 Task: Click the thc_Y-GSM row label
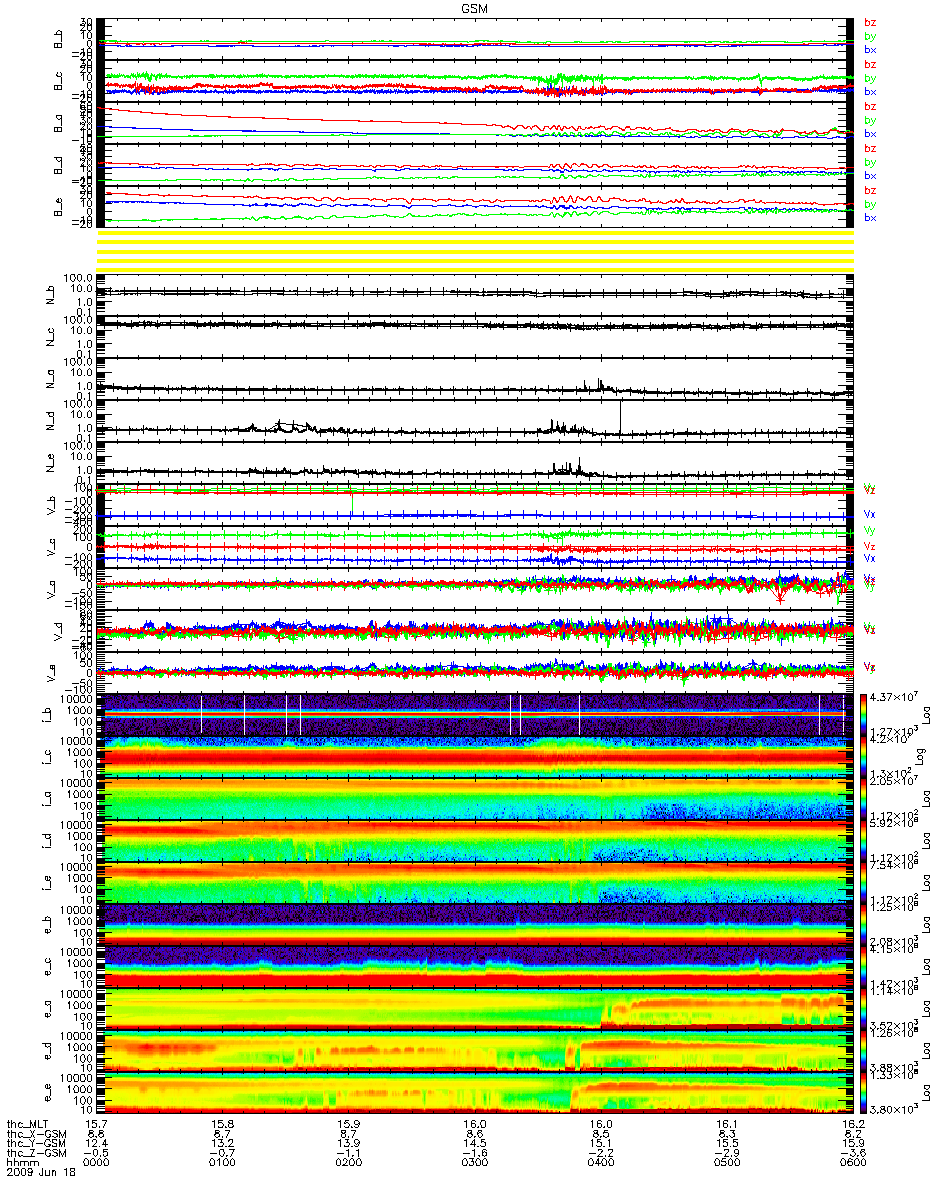click(35, 1142)
